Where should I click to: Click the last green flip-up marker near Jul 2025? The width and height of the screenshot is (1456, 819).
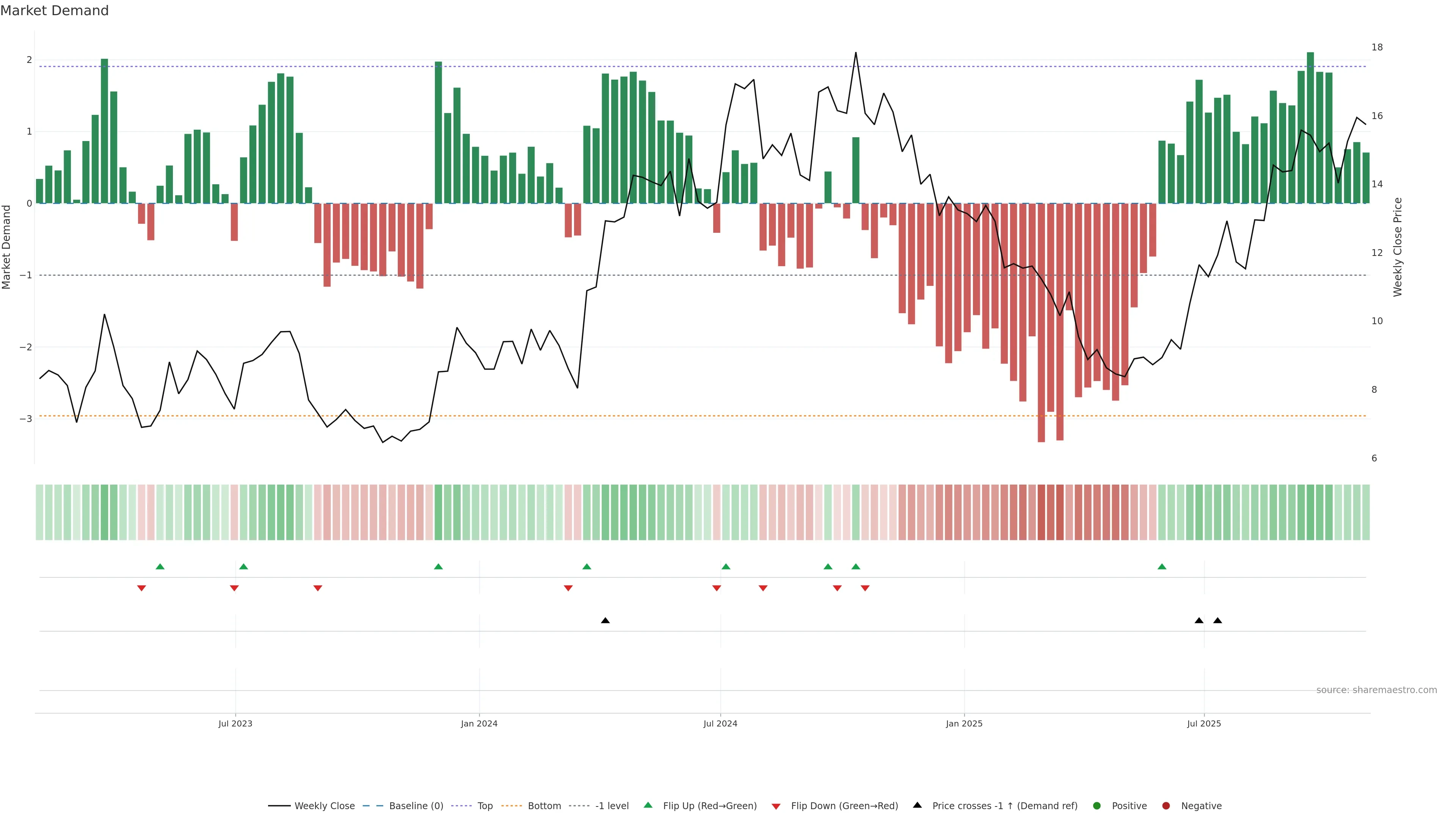click(1162, 567)
